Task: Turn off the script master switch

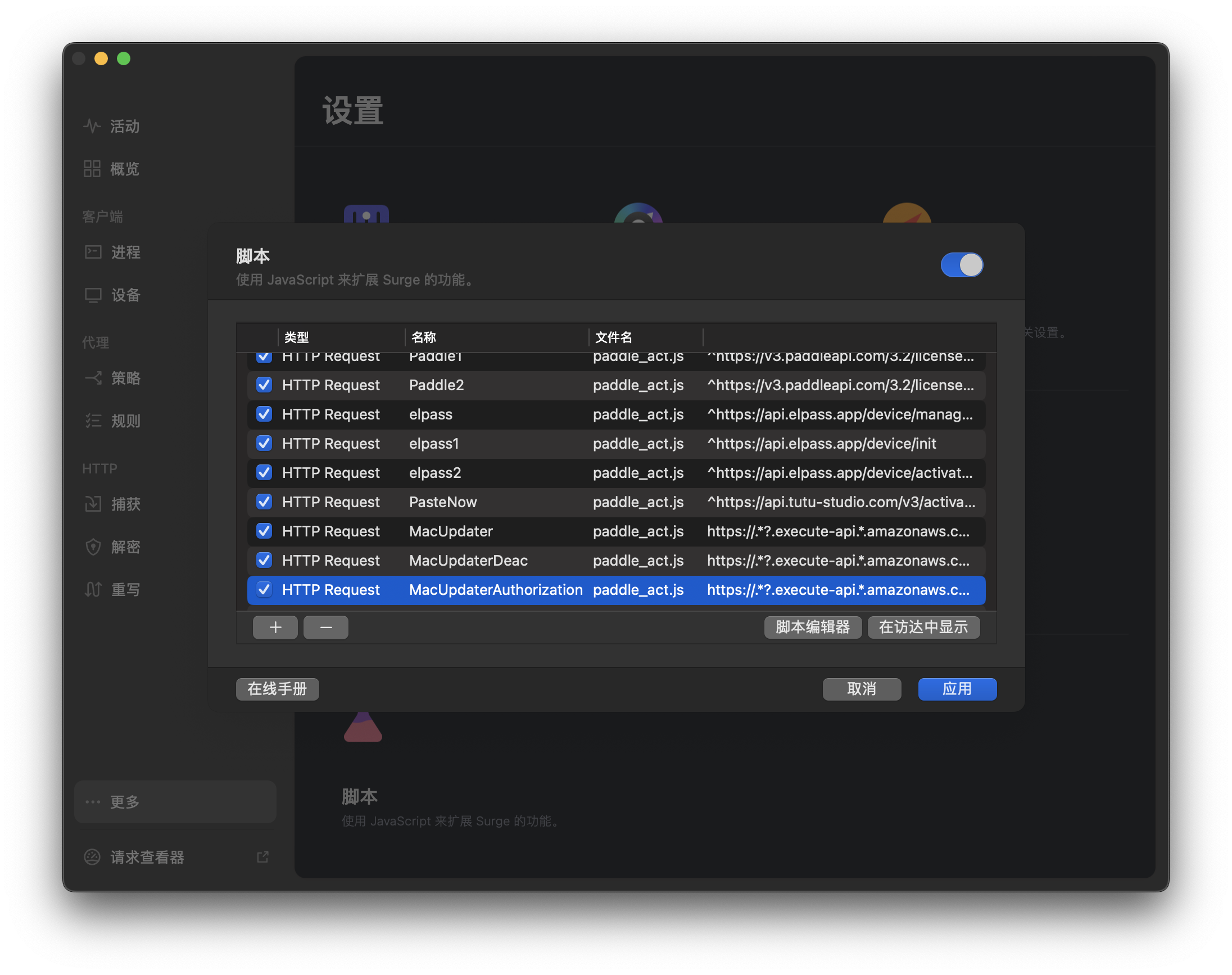Action: click(962, 265)
